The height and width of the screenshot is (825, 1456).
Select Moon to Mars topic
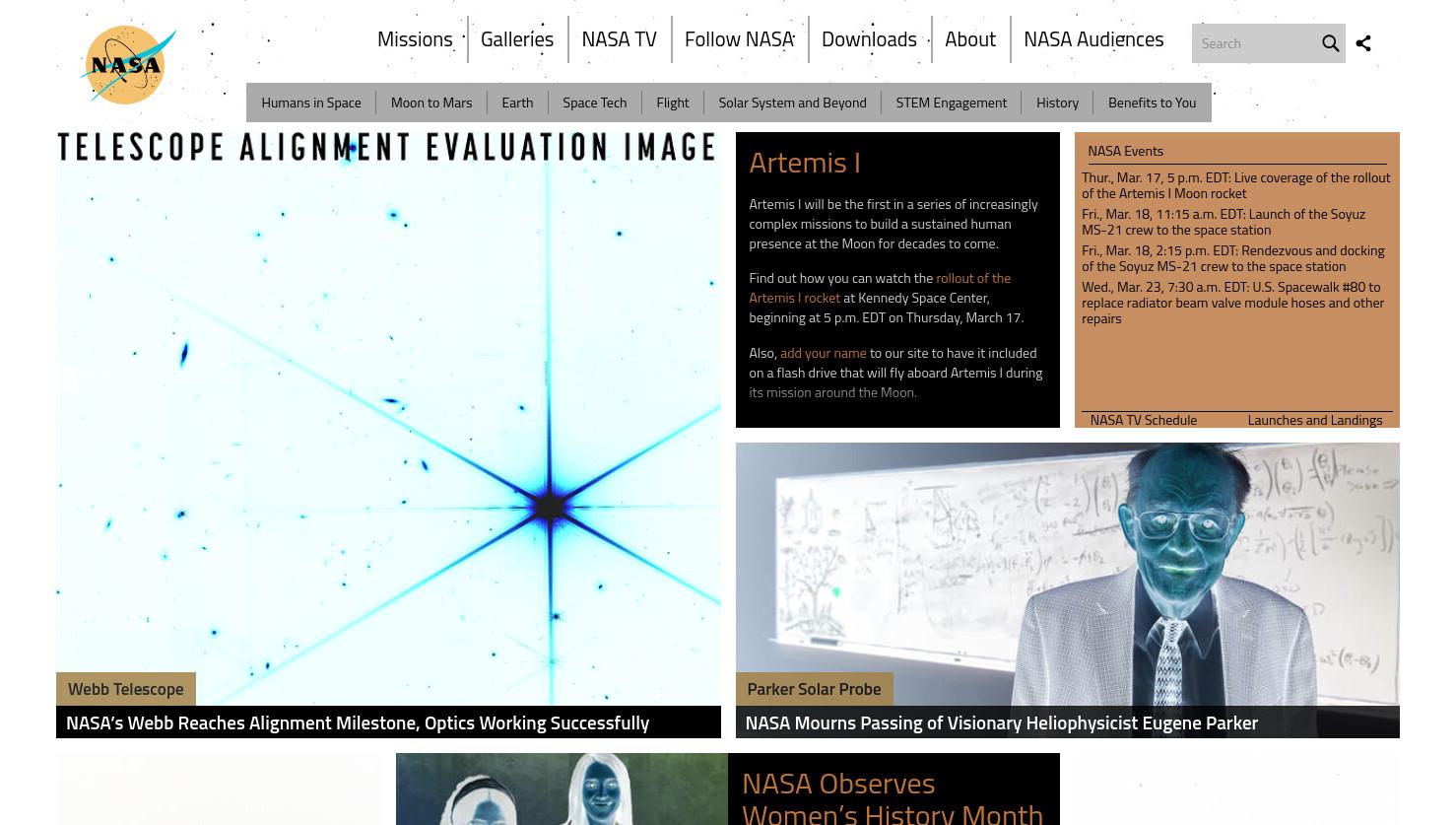coord(431,103)
